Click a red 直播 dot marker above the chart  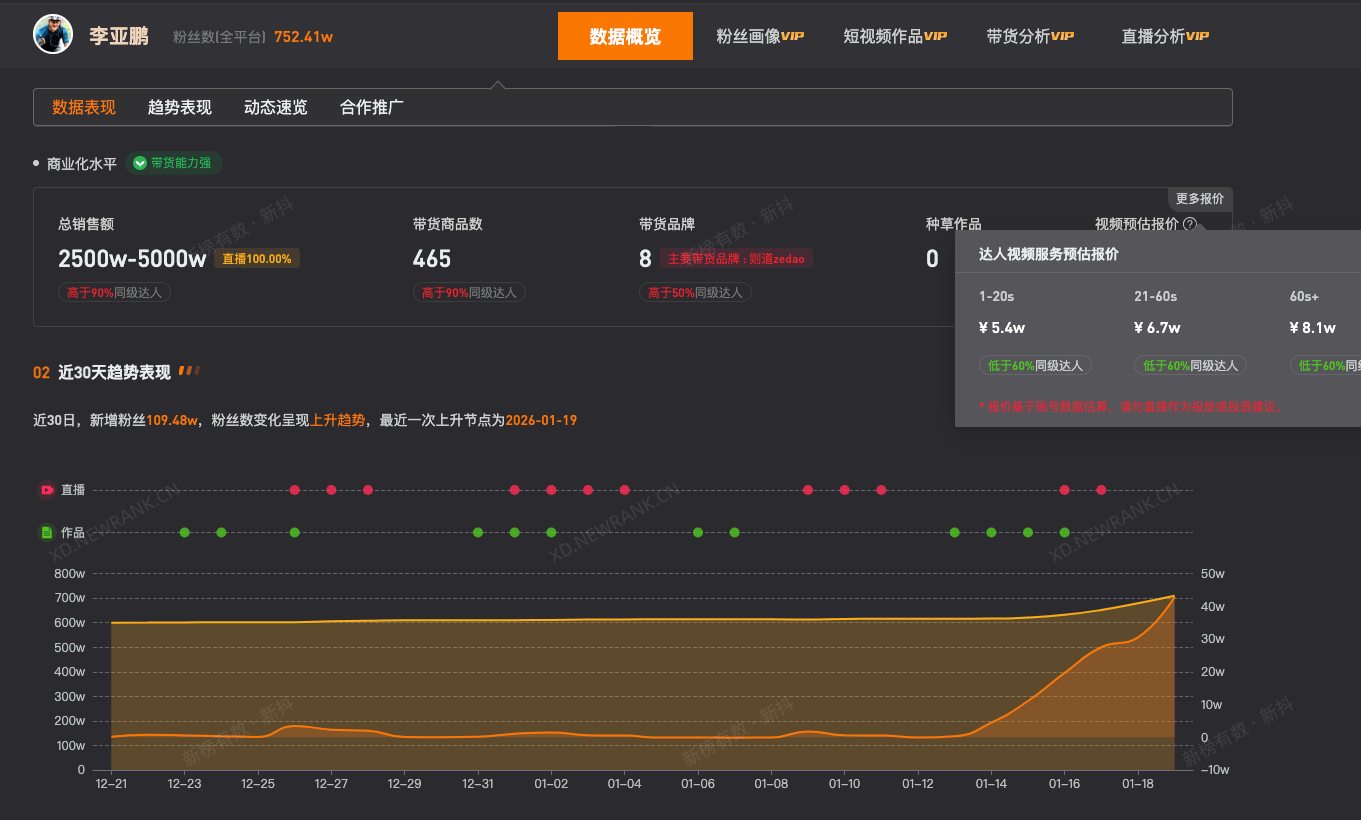point(295,490)
